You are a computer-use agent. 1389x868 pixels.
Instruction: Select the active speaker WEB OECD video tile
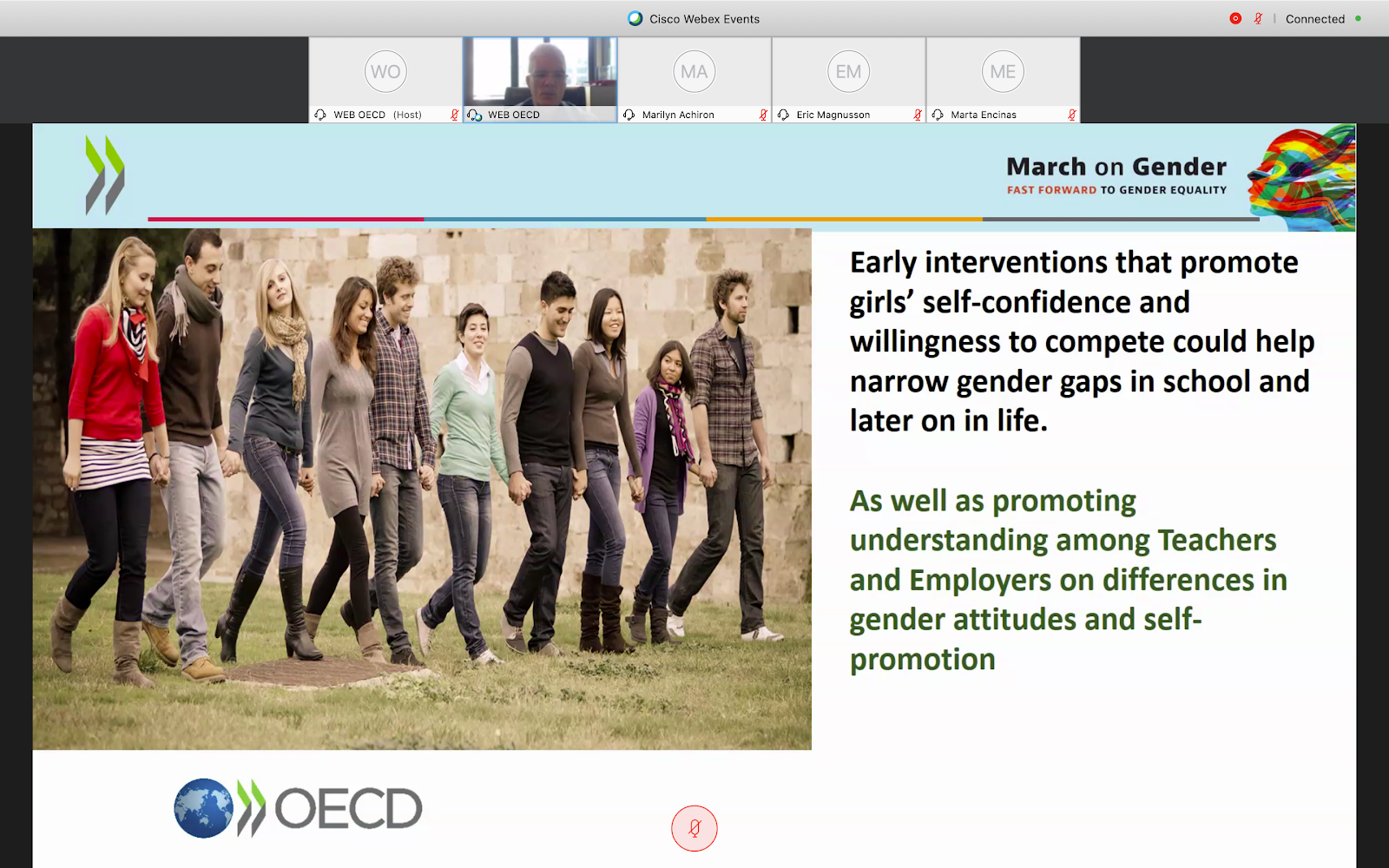(540, 80)
